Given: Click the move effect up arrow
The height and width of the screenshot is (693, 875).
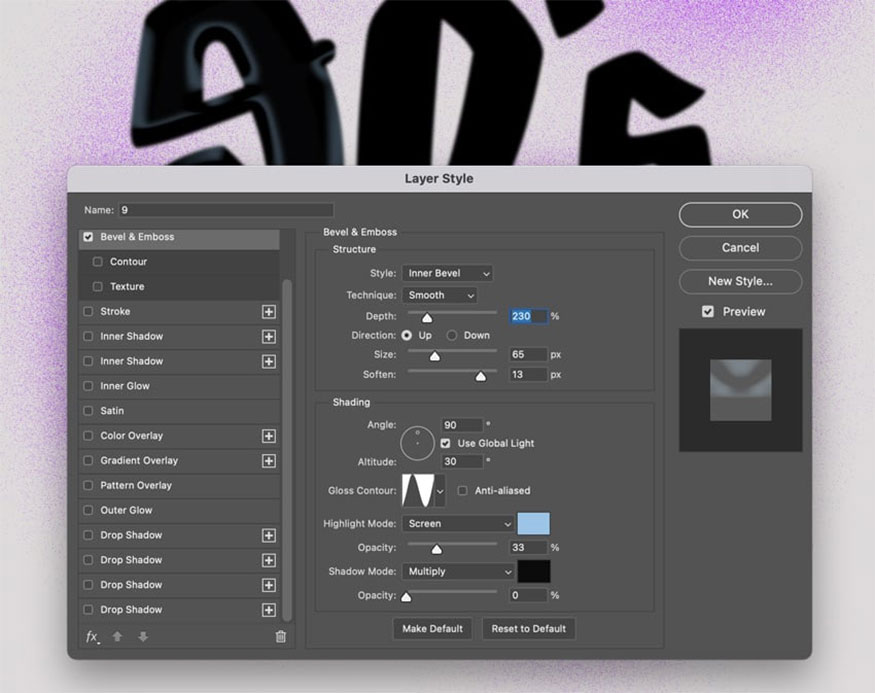Looking at the screenshot, I should point(117,637).
